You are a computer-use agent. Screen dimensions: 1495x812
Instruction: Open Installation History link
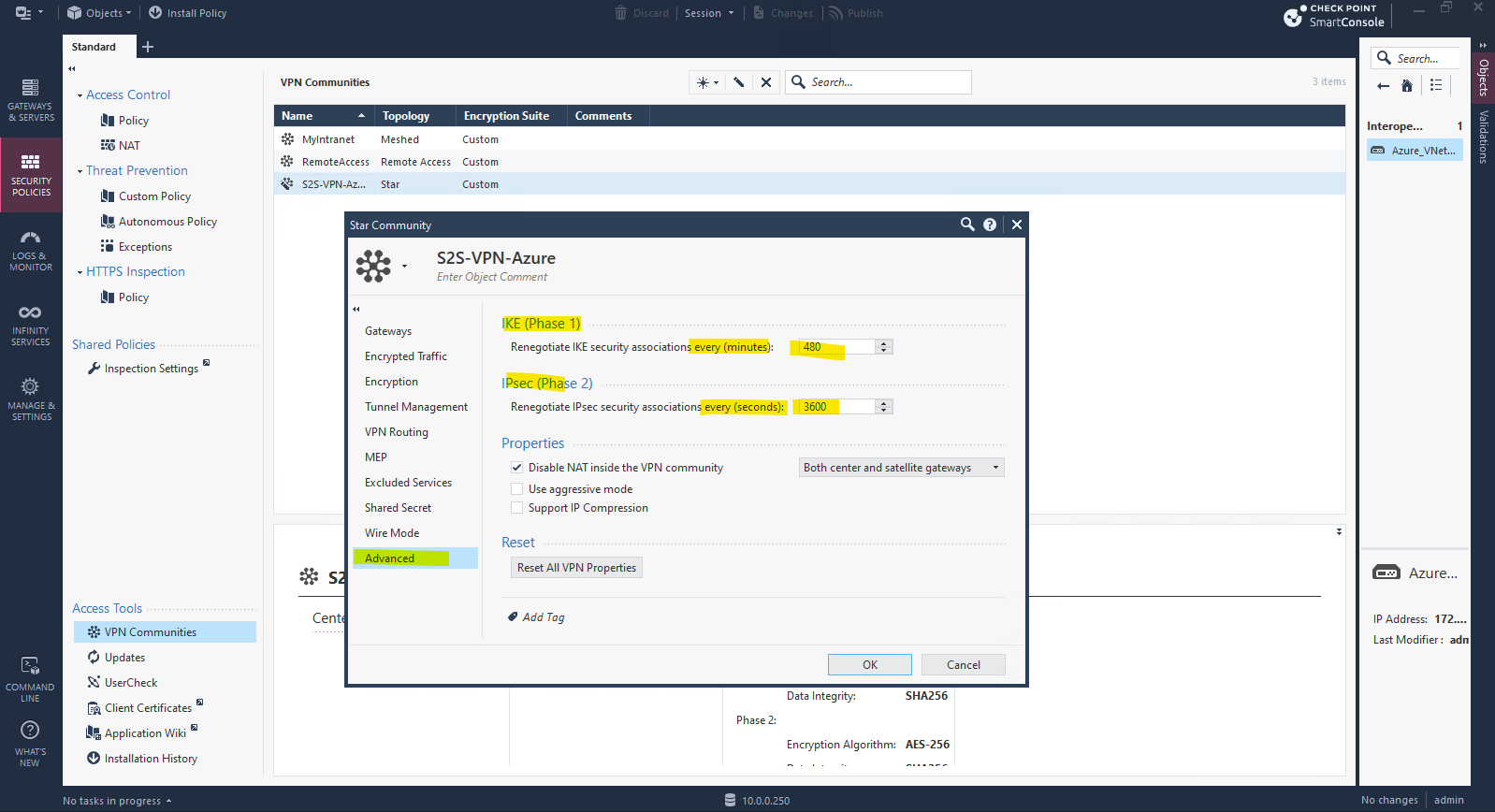151,759
